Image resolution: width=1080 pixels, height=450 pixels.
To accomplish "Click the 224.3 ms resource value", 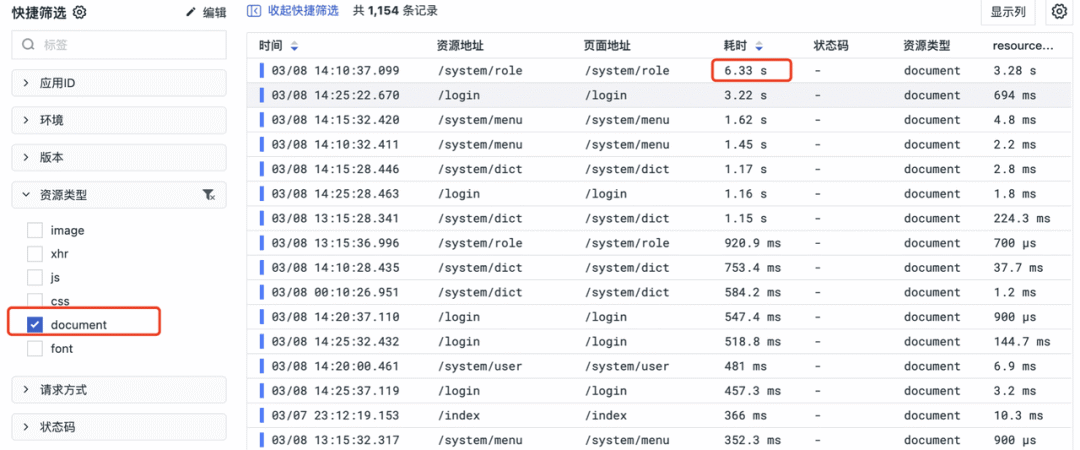I will tap(1022, 218).
